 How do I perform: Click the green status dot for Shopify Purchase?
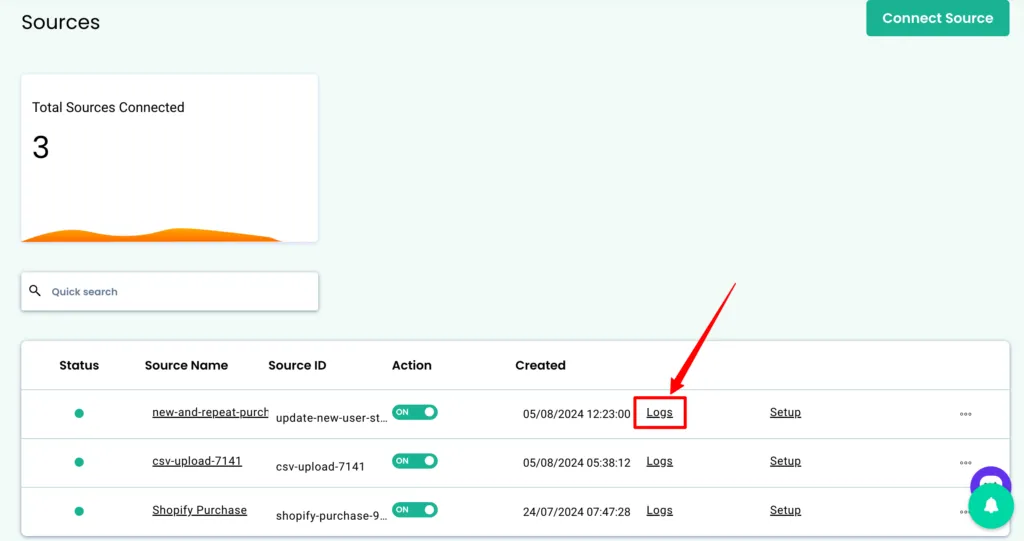[79, 512]
